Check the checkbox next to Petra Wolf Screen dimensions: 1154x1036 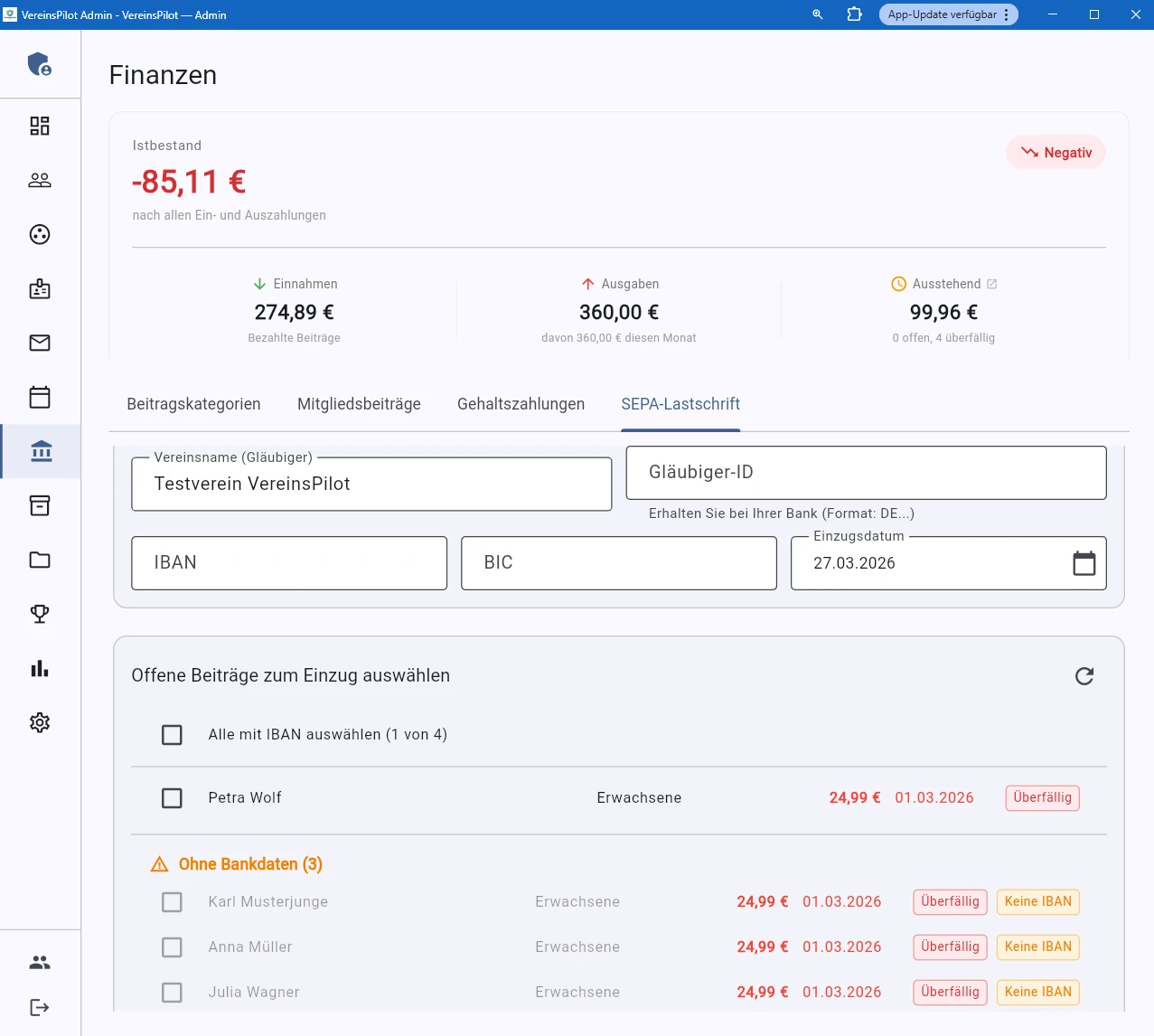(x=172, y=798)
